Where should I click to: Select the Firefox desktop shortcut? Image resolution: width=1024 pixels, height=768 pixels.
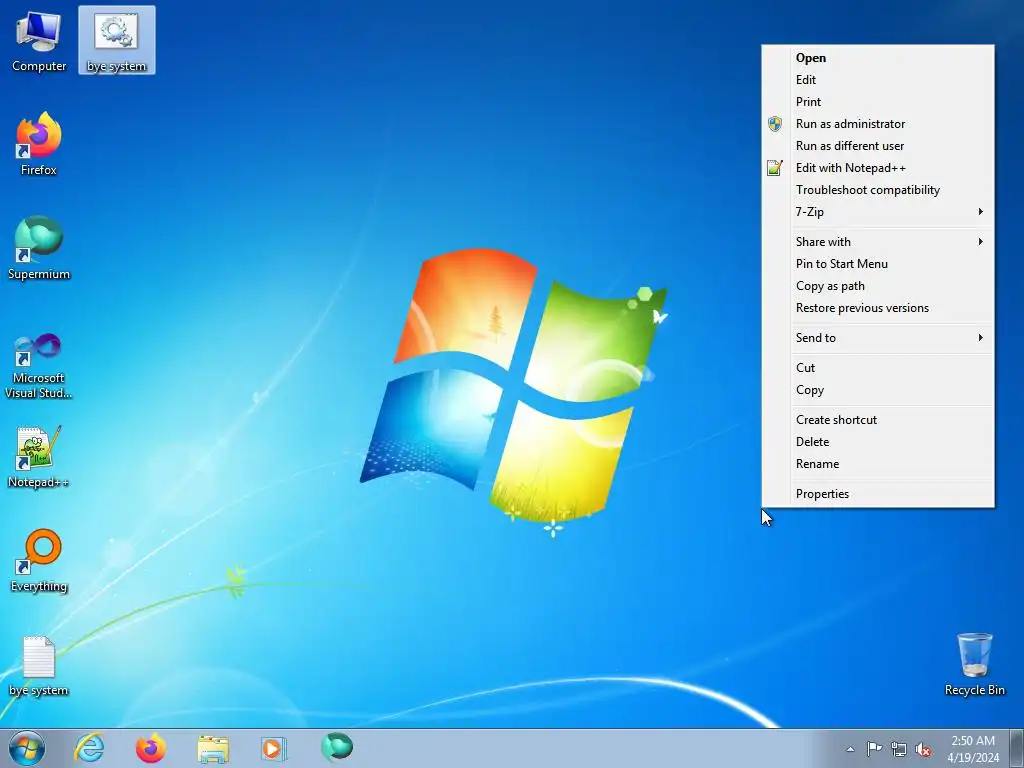(39, 144)
